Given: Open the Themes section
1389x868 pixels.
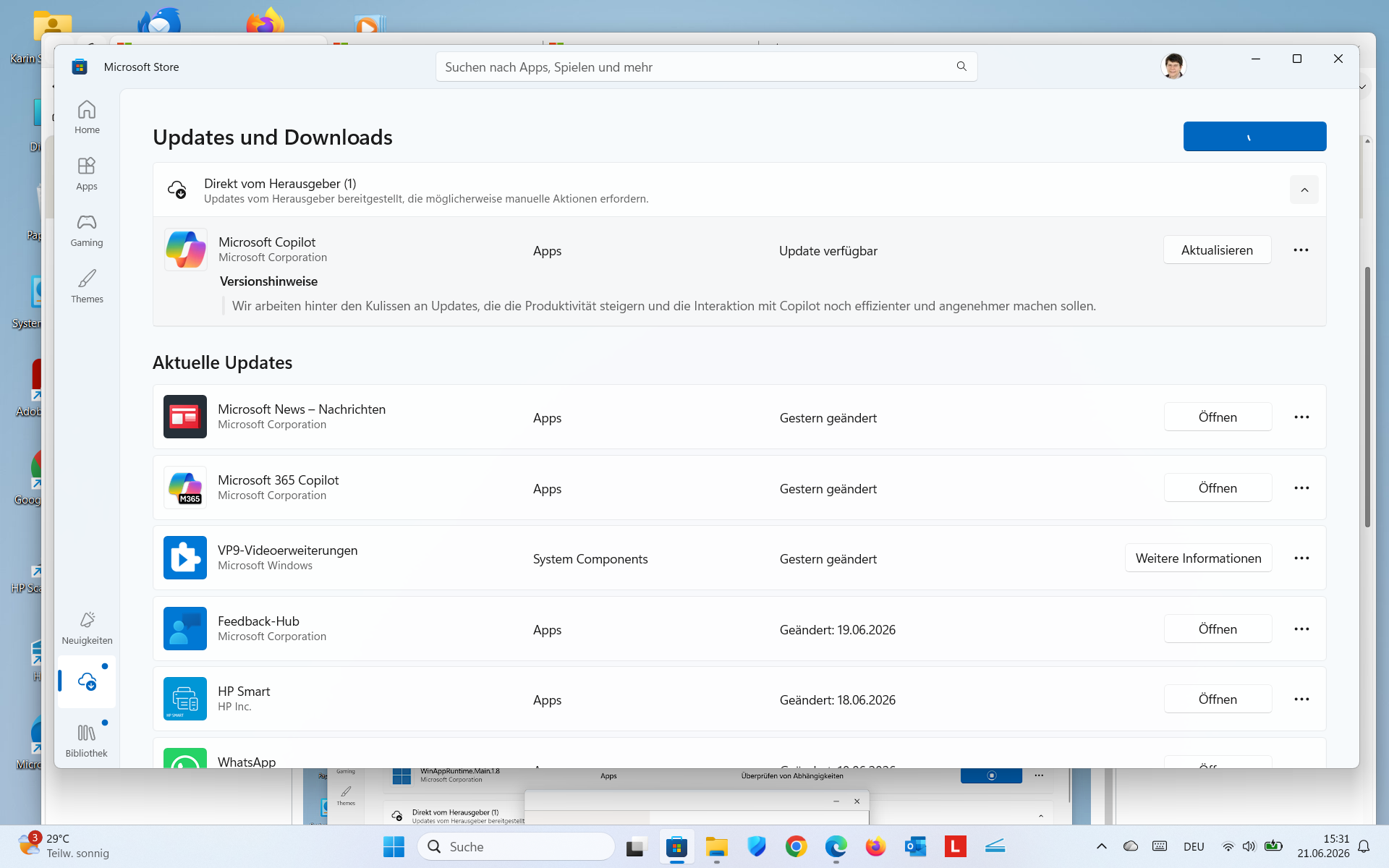Looking at the screenshot, I should point(87,286).
